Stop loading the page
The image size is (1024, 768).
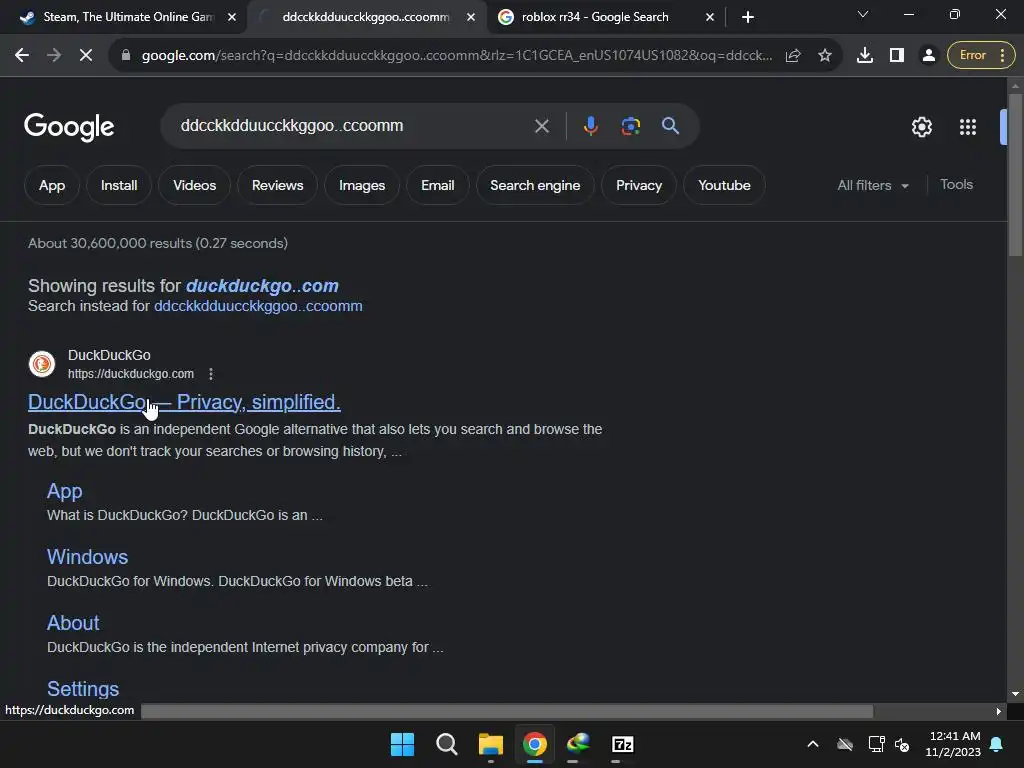click(86, 56)
